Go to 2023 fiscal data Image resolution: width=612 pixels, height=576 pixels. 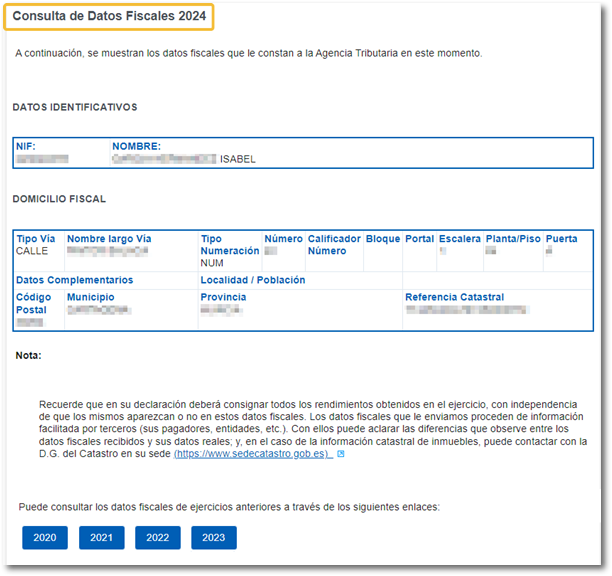pyautogui.click(x=213, y=538)
